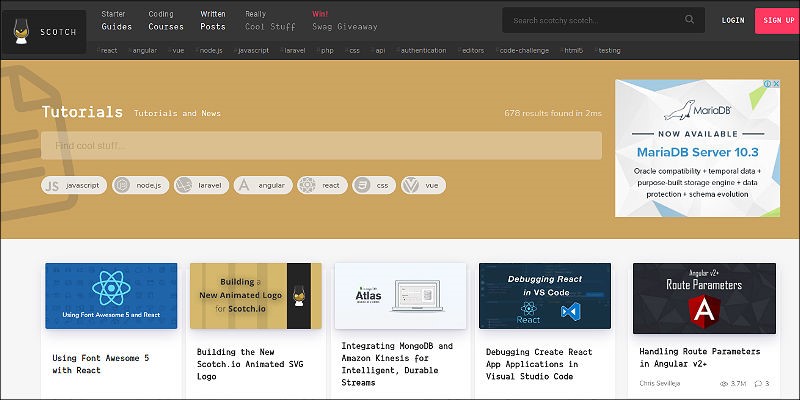The image size is (800, 400).
Task: Select the #react tag link
Action: (107, 51)
